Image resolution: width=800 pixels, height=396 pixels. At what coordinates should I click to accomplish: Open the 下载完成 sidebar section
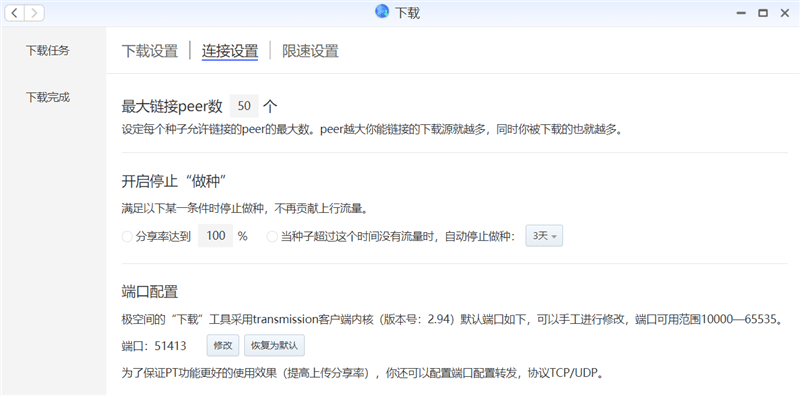click(x=48, y=97)
